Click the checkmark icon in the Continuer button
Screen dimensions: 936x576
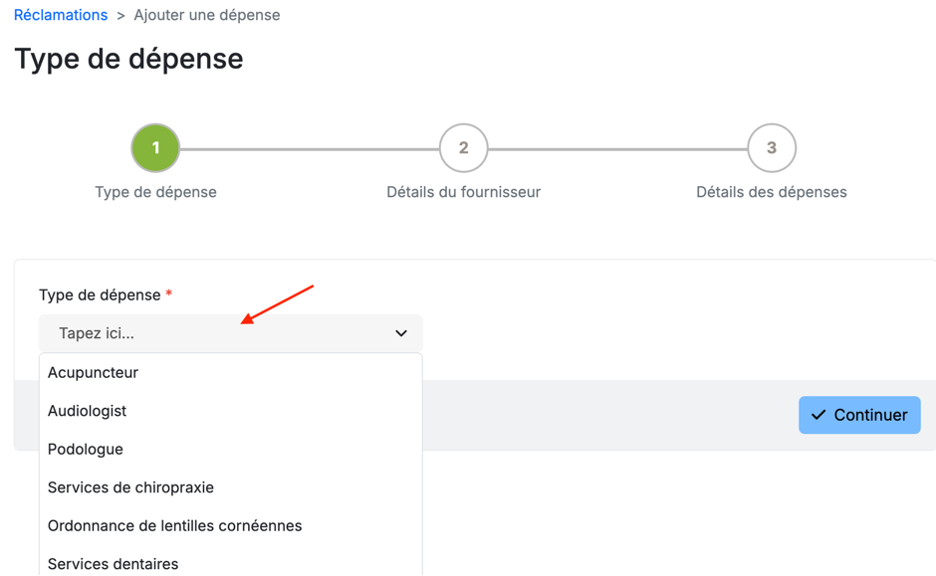point(819,415)
